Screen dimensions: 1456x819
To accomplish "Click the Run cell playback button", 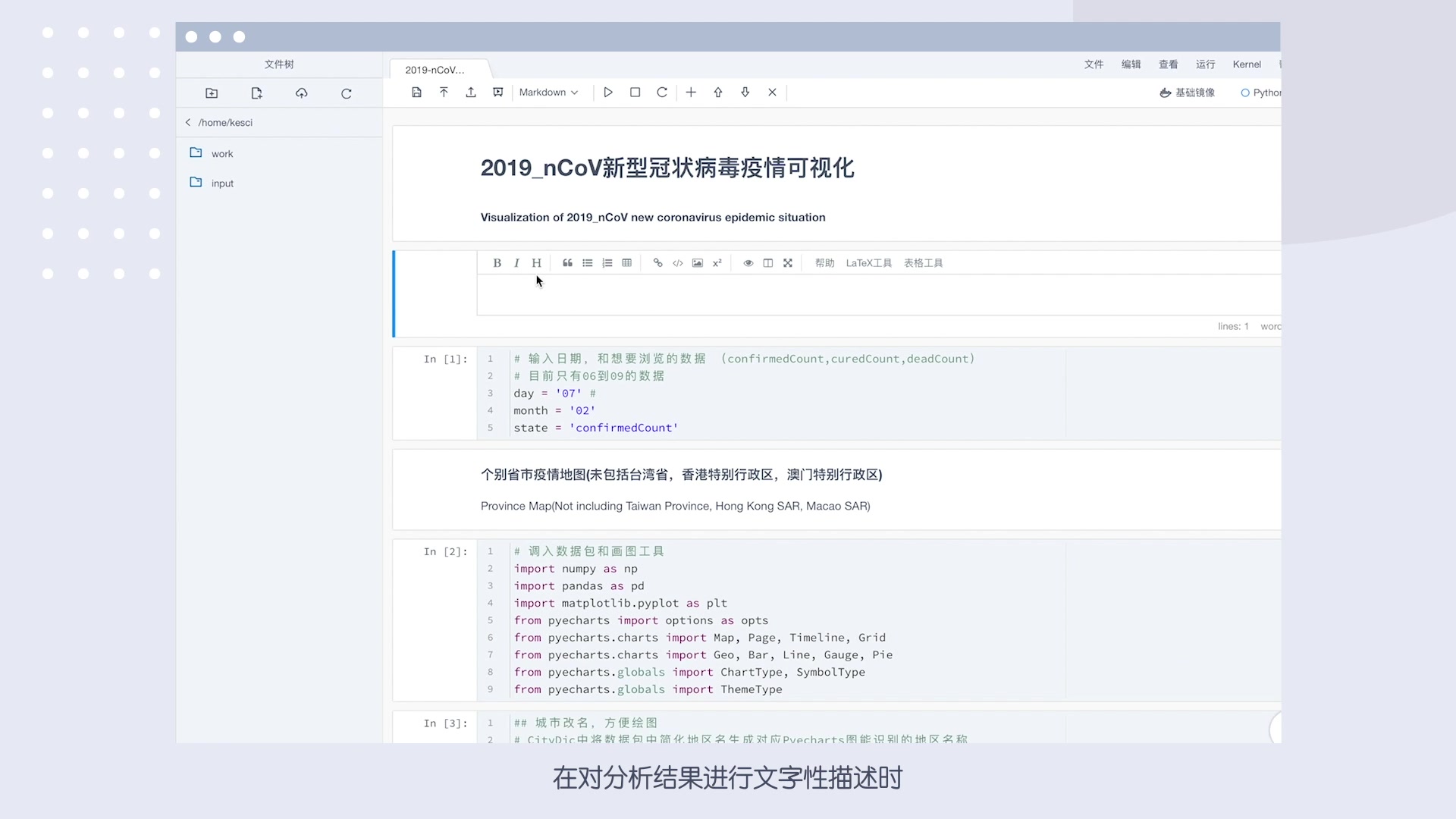I will click(608, 92).
